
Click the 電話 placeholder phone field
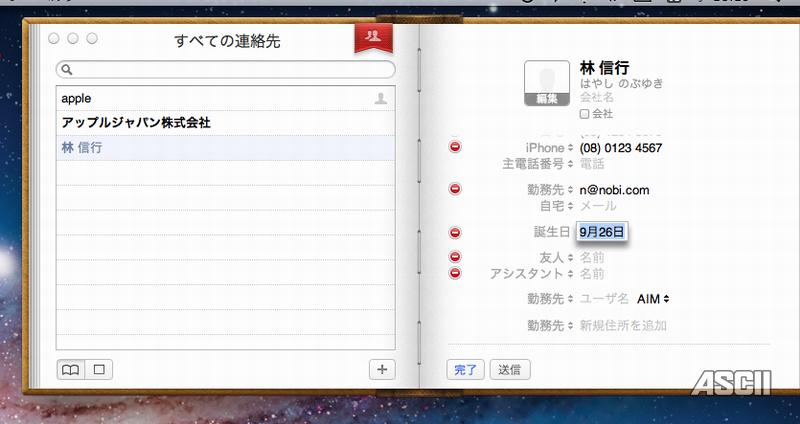[592, 164]
